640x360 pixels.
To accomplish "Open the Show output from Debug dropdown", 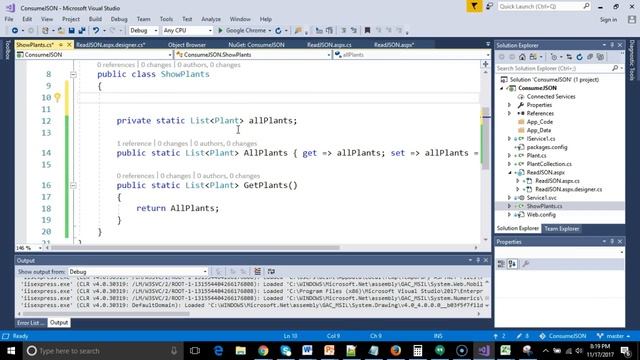I will click(x=138, y=272).
